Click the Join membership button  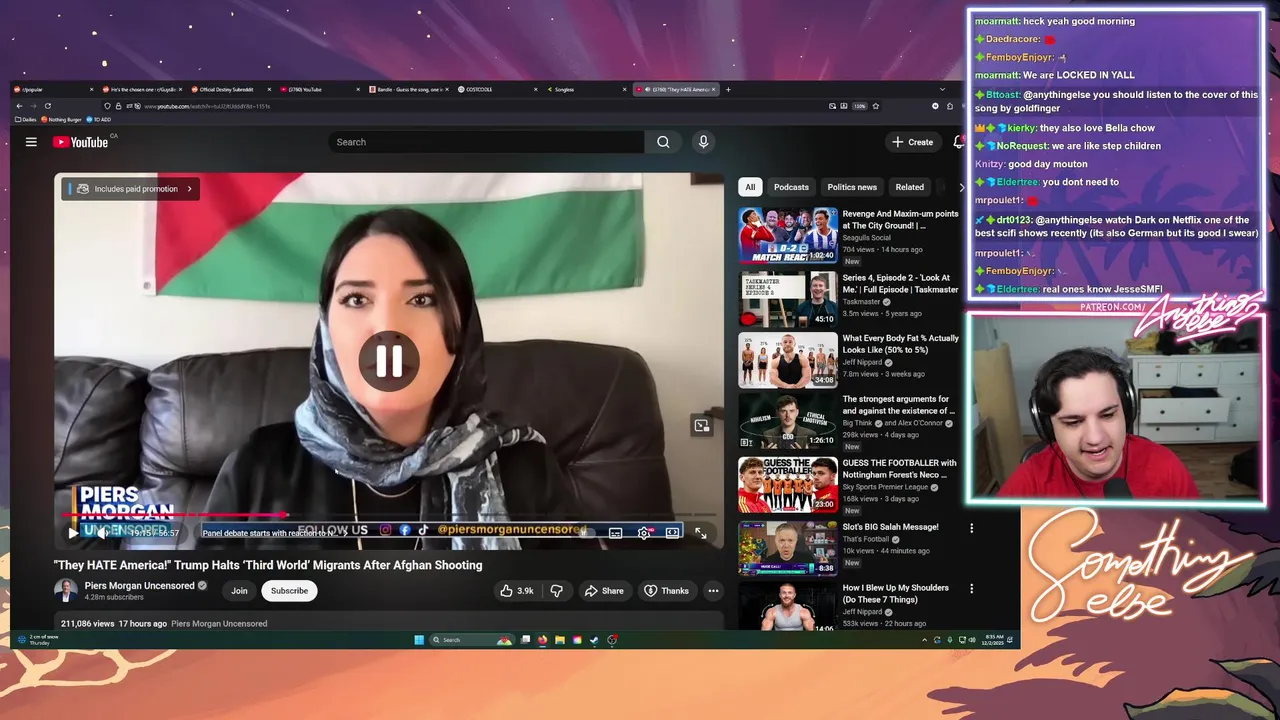pos(239,591)
